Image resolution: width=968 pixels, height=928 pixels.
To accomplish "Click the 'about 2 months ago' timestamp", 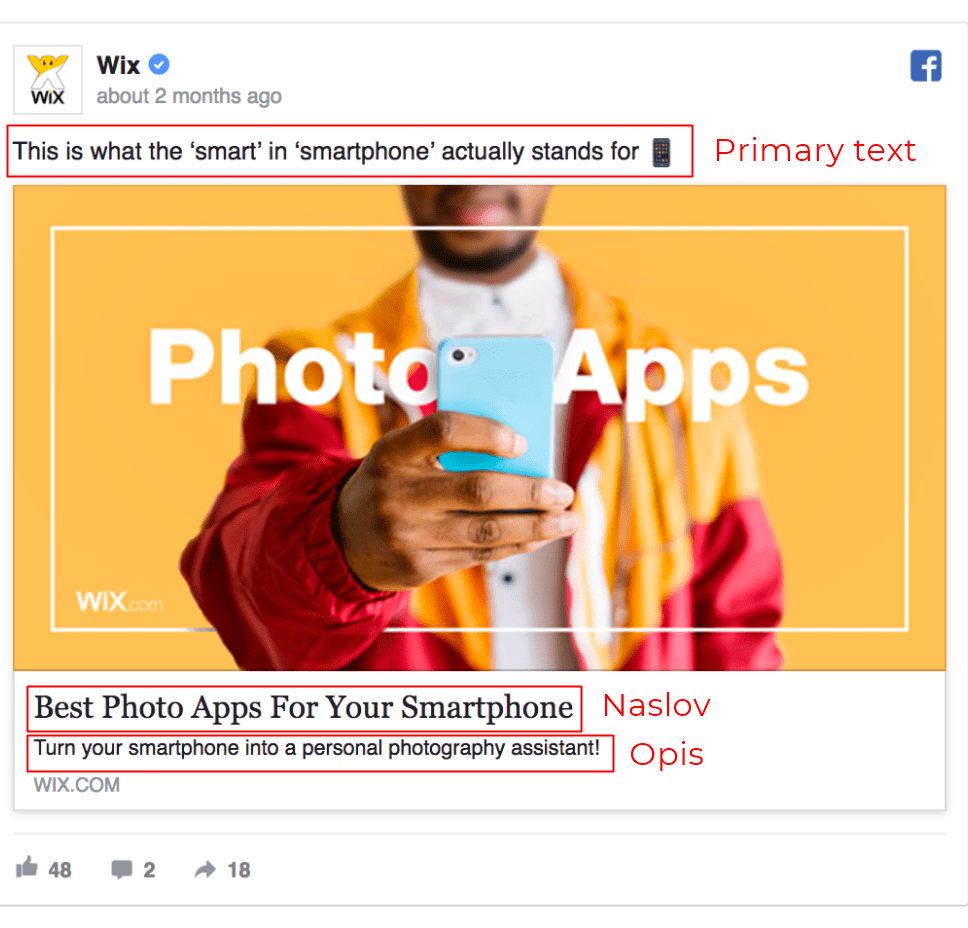I will [x=189, y=96].
